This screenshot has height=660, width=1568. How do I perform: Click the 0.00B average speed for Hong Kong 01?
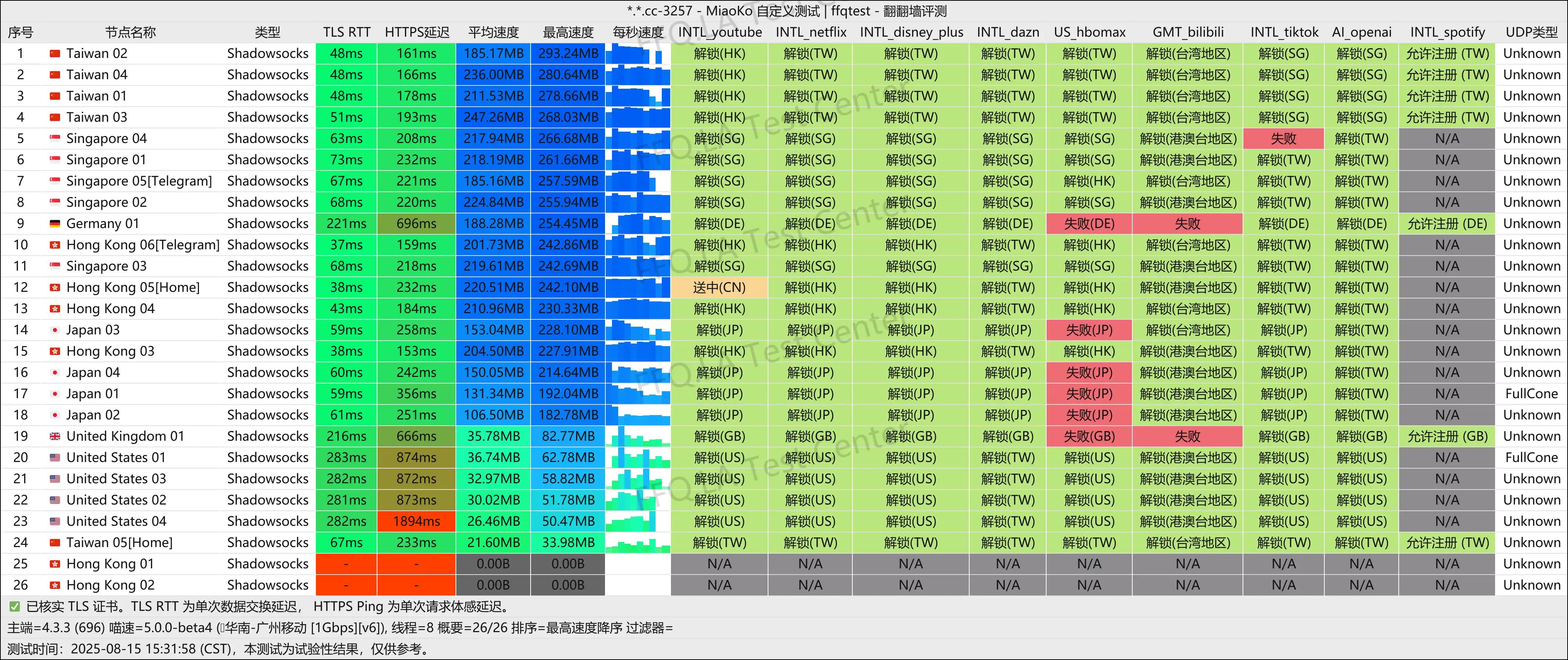pos(494,564)
